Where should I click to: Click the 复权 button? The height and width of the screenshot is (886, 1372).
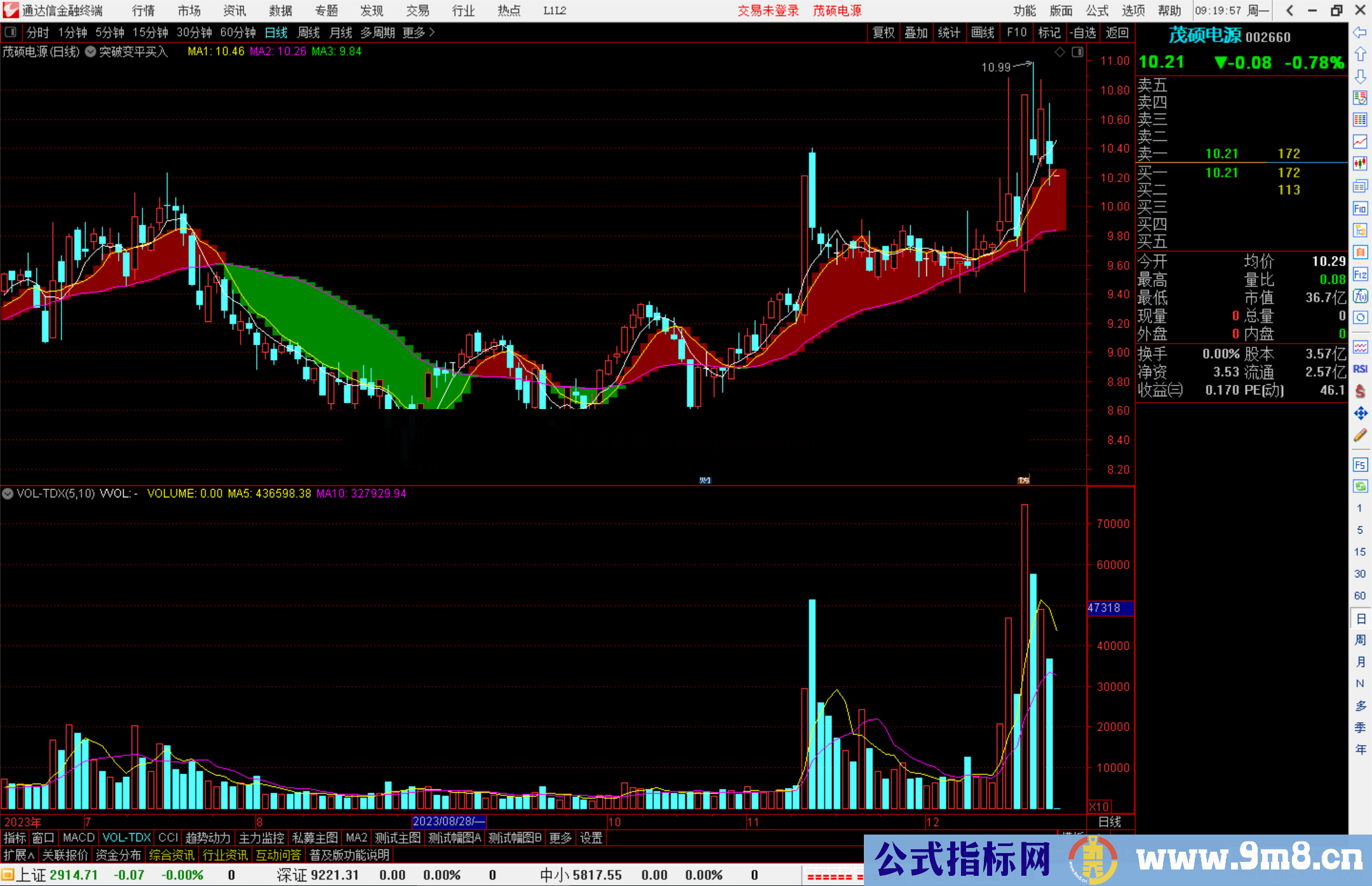(x=884, y=32)
